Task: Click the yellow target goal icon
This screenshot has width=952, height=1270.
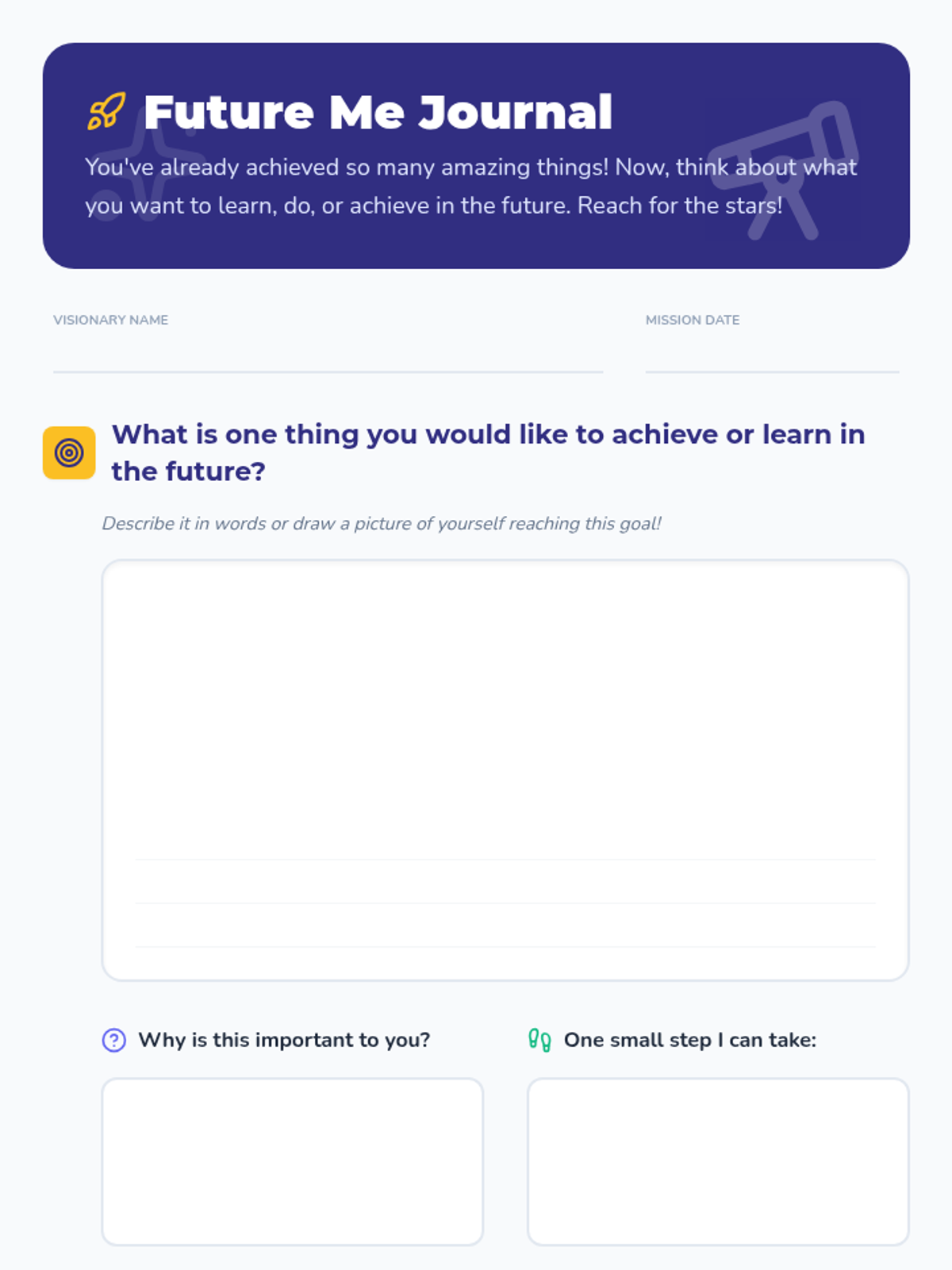Action: click(x=69, y=452)
